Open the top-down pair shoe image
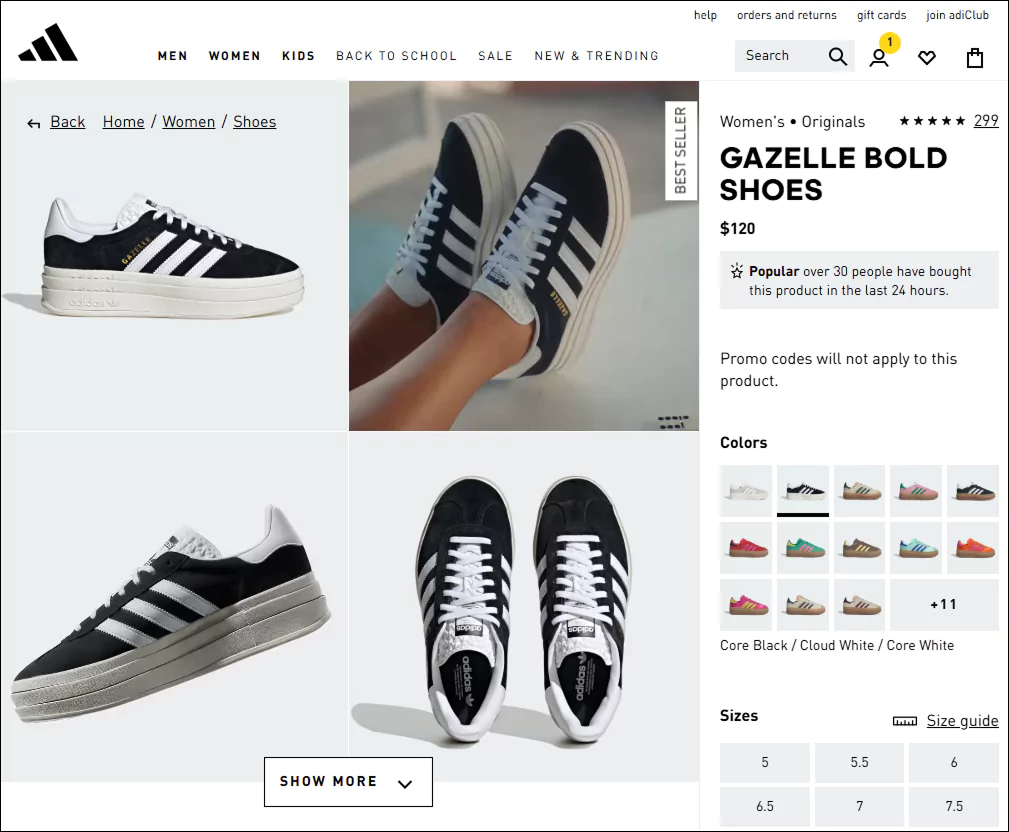 (x=524, y=607)
